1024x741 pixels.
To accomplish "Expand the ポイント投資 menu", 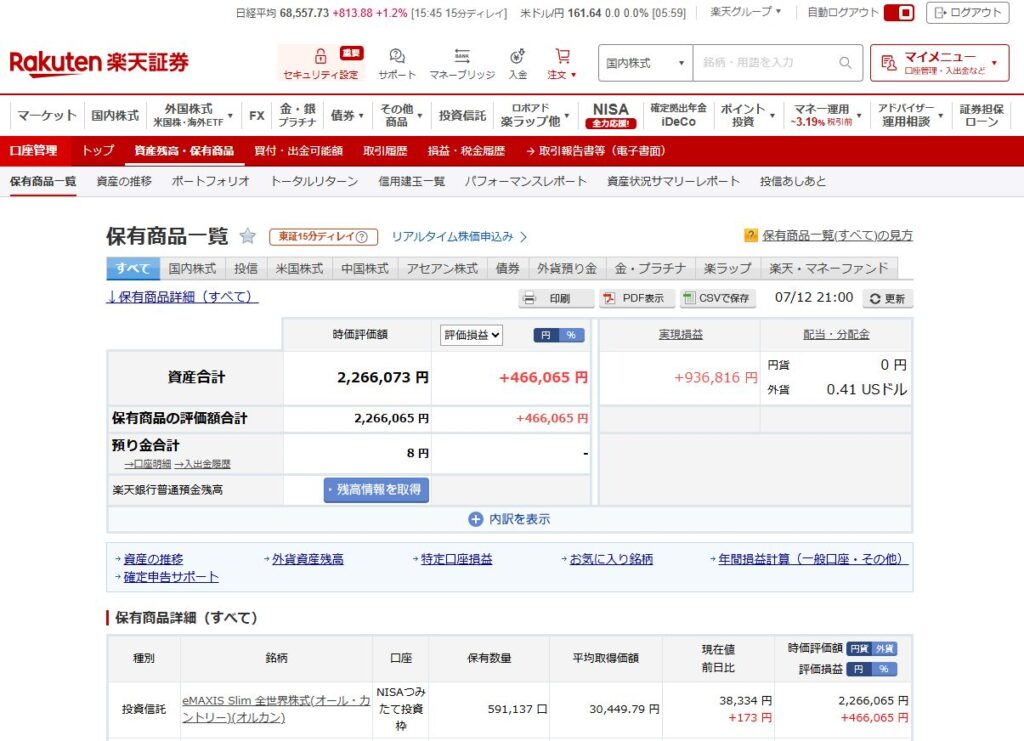I will [747, 115].
